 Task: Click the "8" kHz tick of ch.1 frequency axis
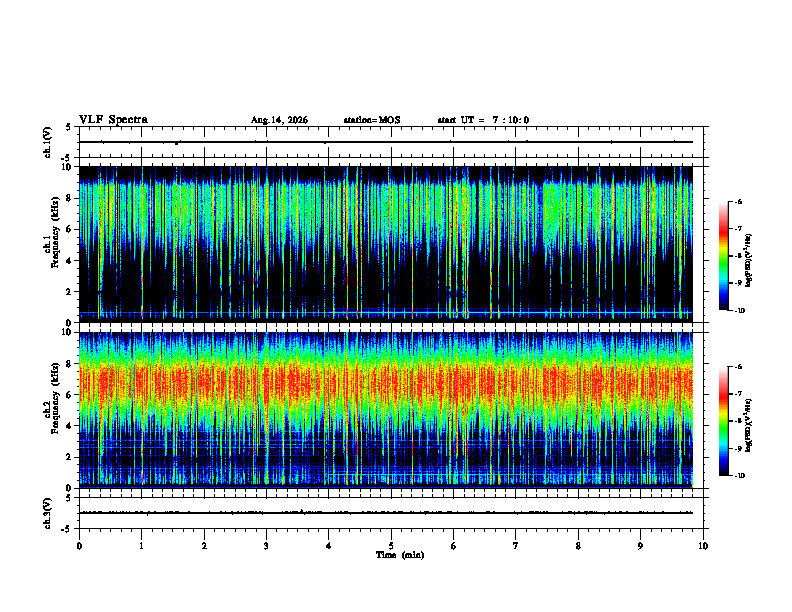[x=69, y=198]
